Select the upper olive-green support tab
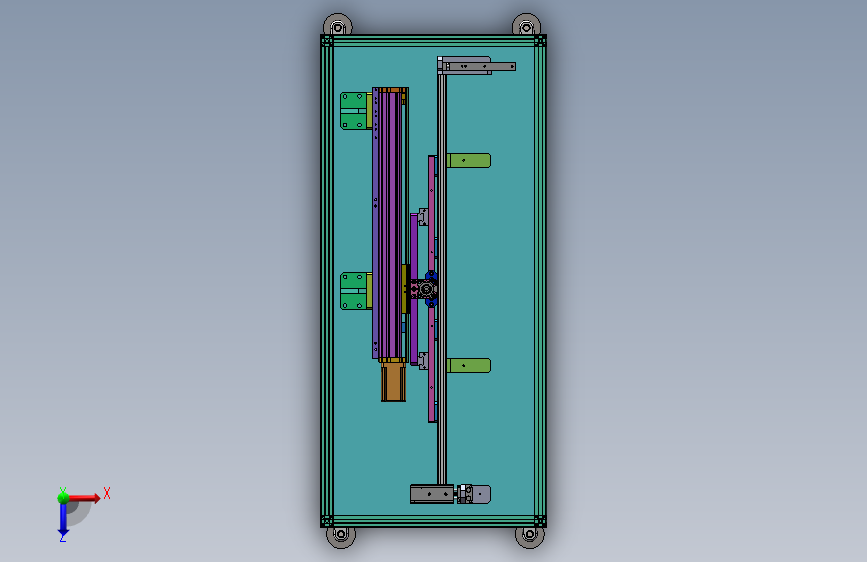Image resolution: width=867 pixels, height=562 pixels. pos(469,160)
